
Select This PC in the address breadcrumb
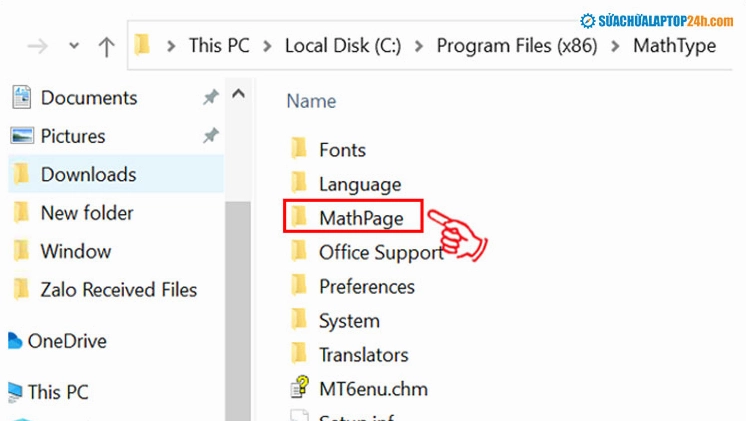tap(219, 46)
